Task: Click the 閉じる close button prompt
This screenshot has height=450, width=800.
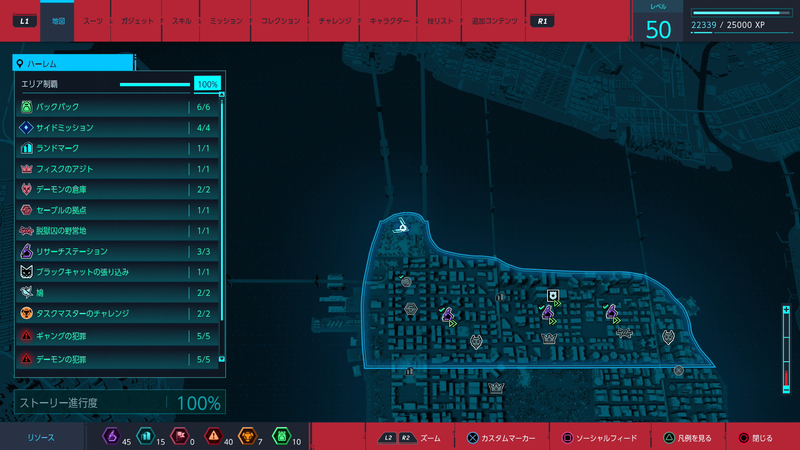Action: click(756, 438)
